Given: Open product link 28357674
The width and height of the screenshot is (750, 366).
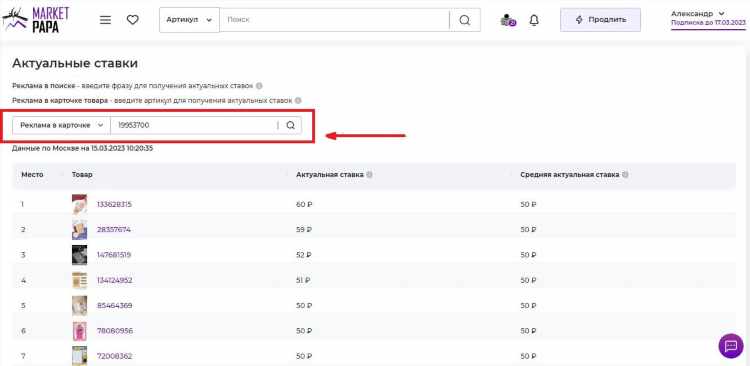Looking at the screenshot, I should click(x=114, y=230).
